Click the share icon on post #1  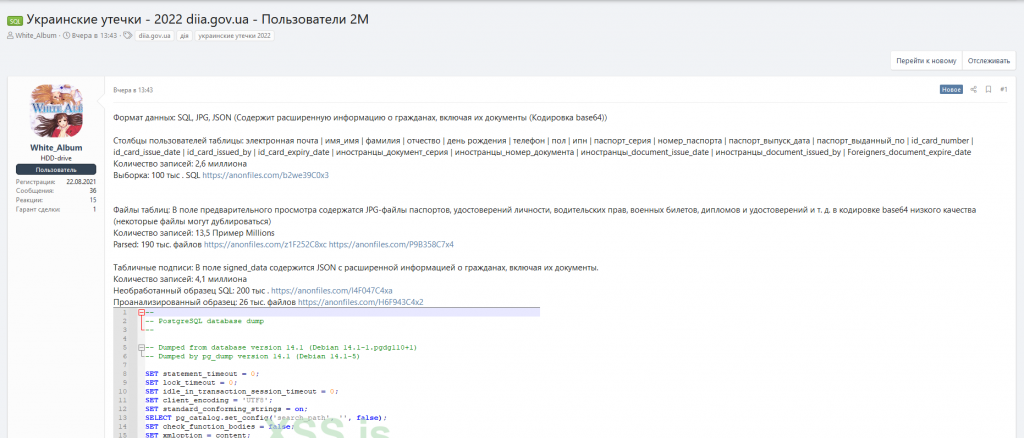(x=973, y=89)
